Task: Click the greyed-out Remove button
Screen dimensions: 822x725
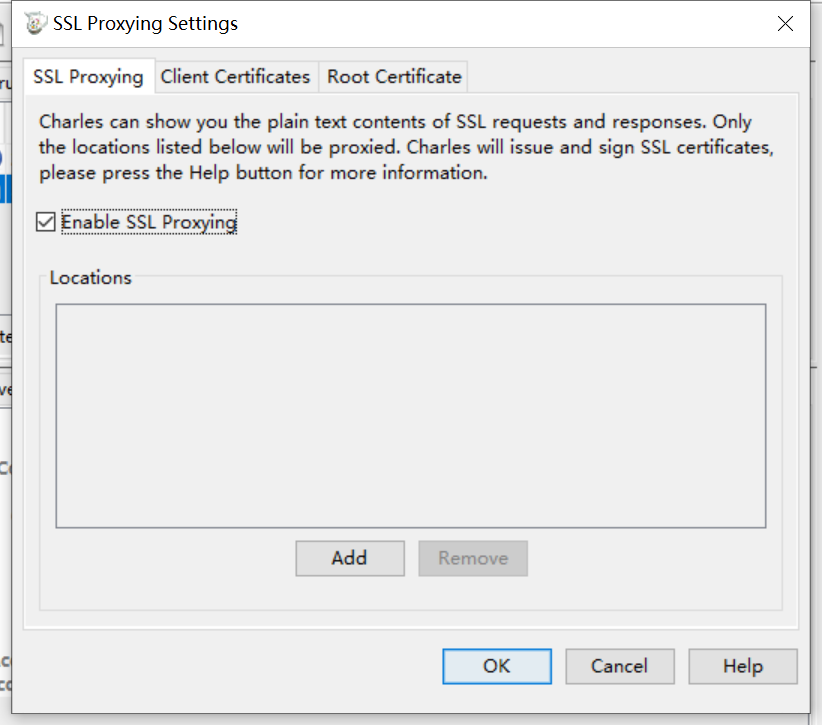Action: pos(473,558)
